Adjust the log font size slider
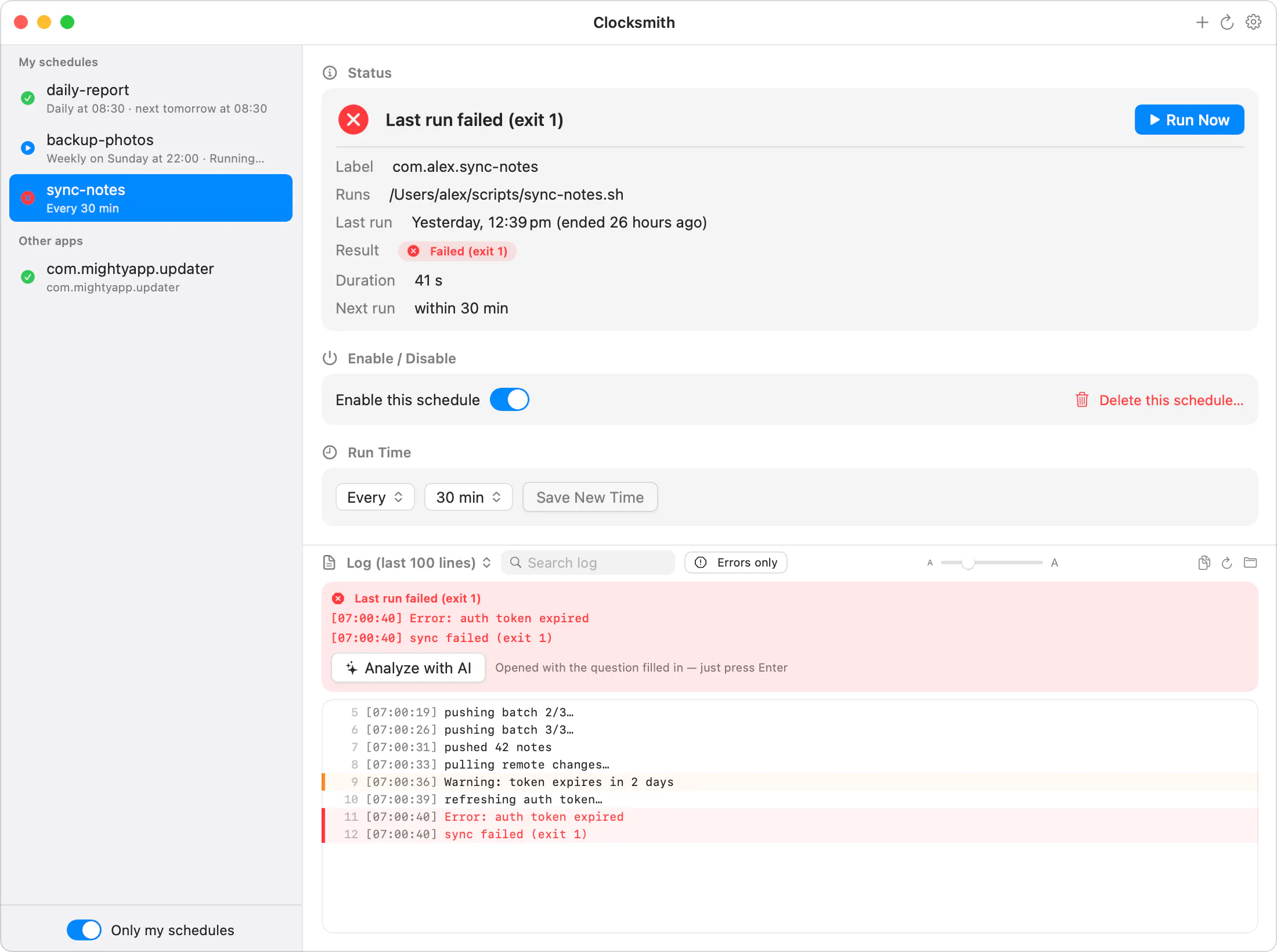Viewport: 1277px width, 952px height. click(x=991, y=562)
